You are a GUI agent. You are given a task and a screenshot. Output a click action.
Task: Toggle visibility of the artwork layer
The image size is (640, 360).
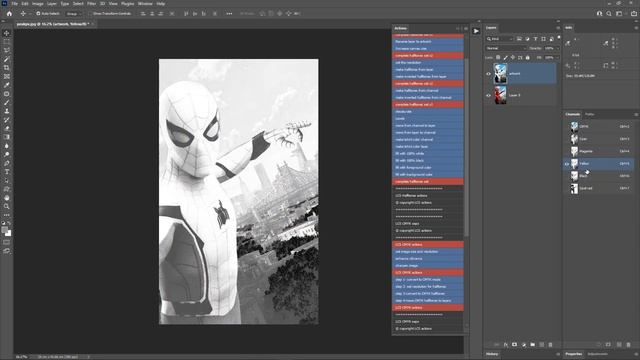[x=488, y=74]
